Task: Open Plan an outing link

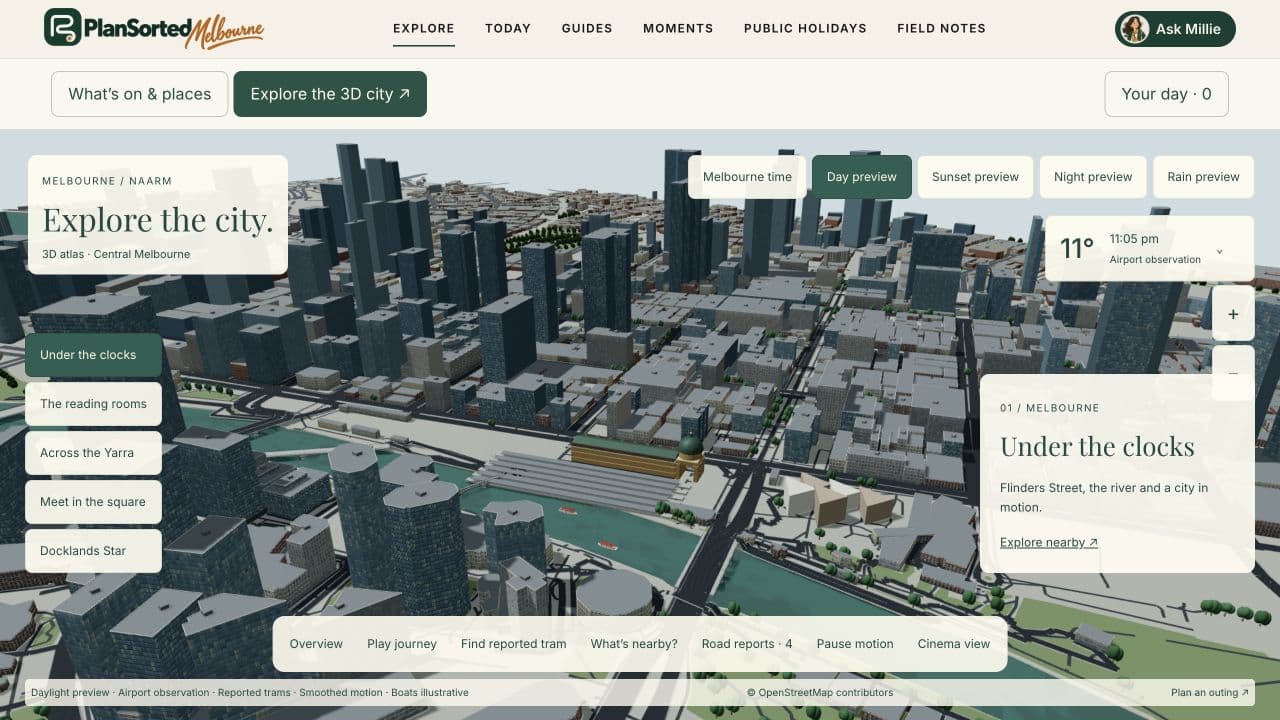Action: 1210,692
